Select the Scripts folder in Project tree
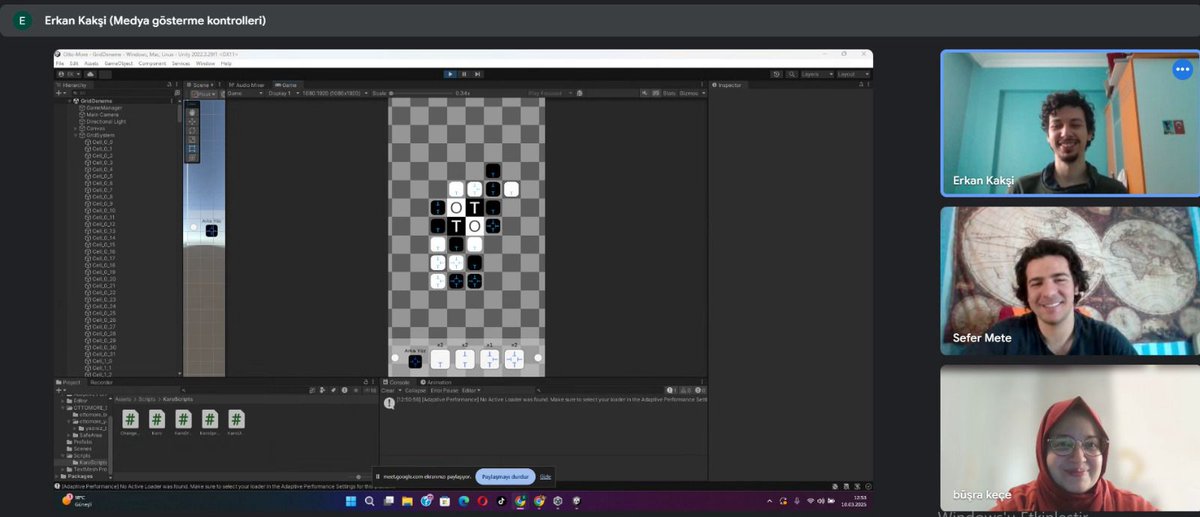 click(x=84, y=454)
